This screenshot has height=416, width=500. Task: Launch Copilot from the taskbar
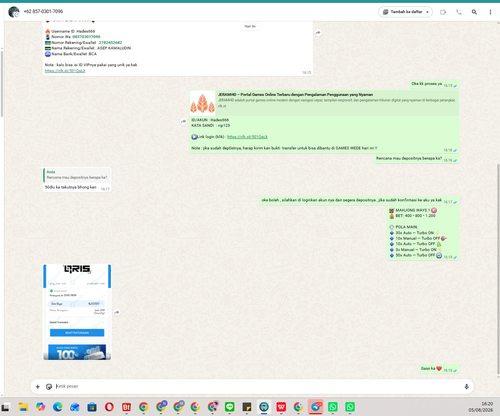41,407
